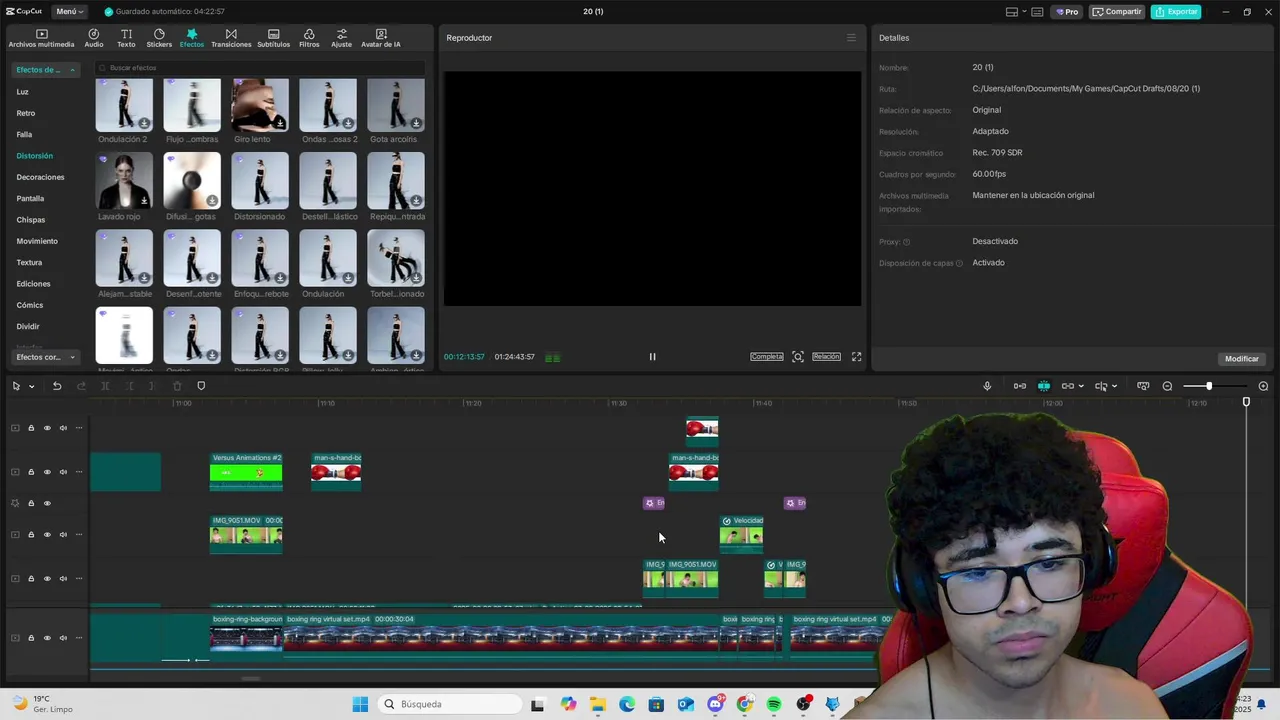Open the selection tool dropdown arrow
Image resolution: width=1280 pixels, height=720 pixels.
(32, 386)
